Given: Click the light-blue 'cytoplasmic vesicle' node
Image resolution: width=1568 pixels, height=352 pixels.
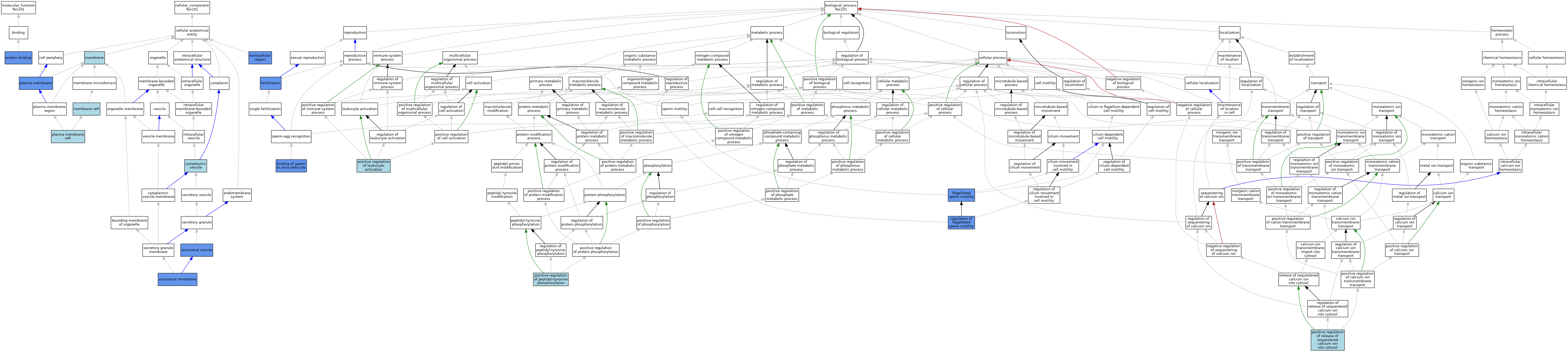Looking at the screenshot, I should tap(195, 165).
